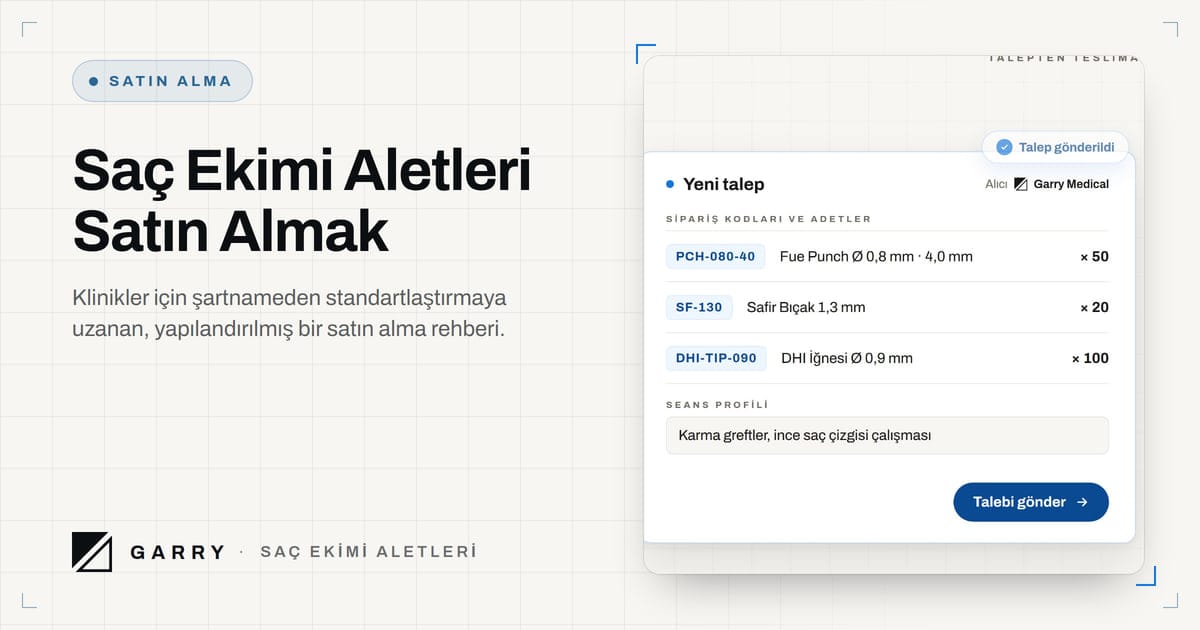
Task: Click the subtitle starting with Klinikler için
Action: click(290, 313)
